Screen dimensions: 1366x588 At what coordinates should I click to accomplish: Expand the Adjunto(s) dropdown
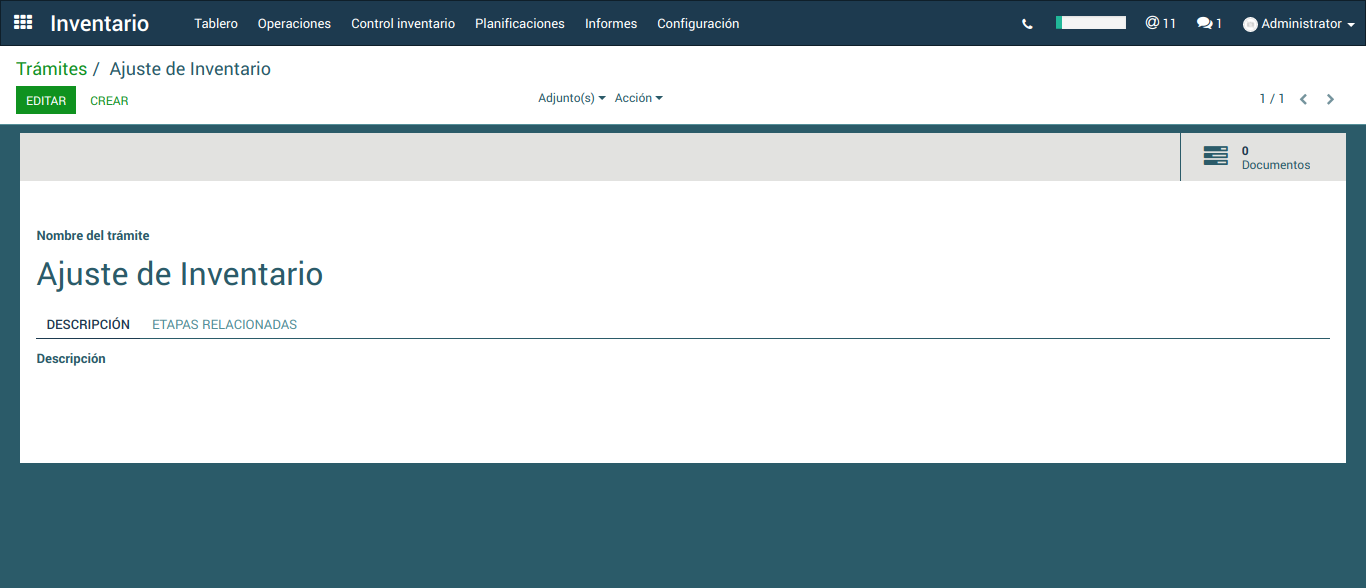(x=571, y=98)
